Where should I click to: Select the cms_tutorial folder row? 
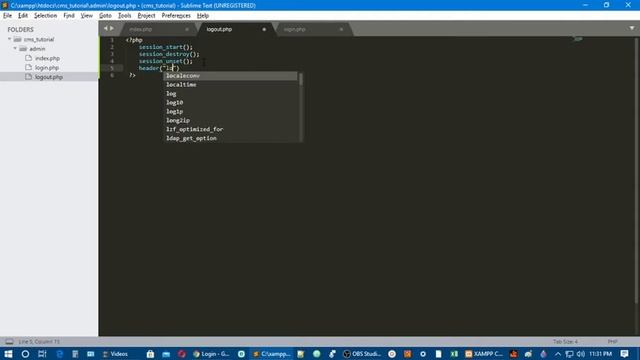point(49,40)
